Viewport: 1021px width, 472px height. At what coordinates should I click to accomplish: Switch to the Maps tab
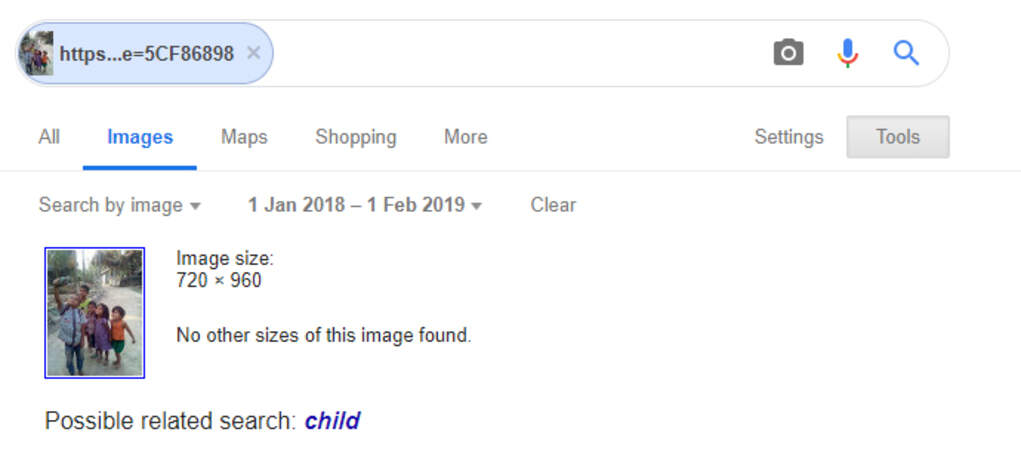(244, 137)
